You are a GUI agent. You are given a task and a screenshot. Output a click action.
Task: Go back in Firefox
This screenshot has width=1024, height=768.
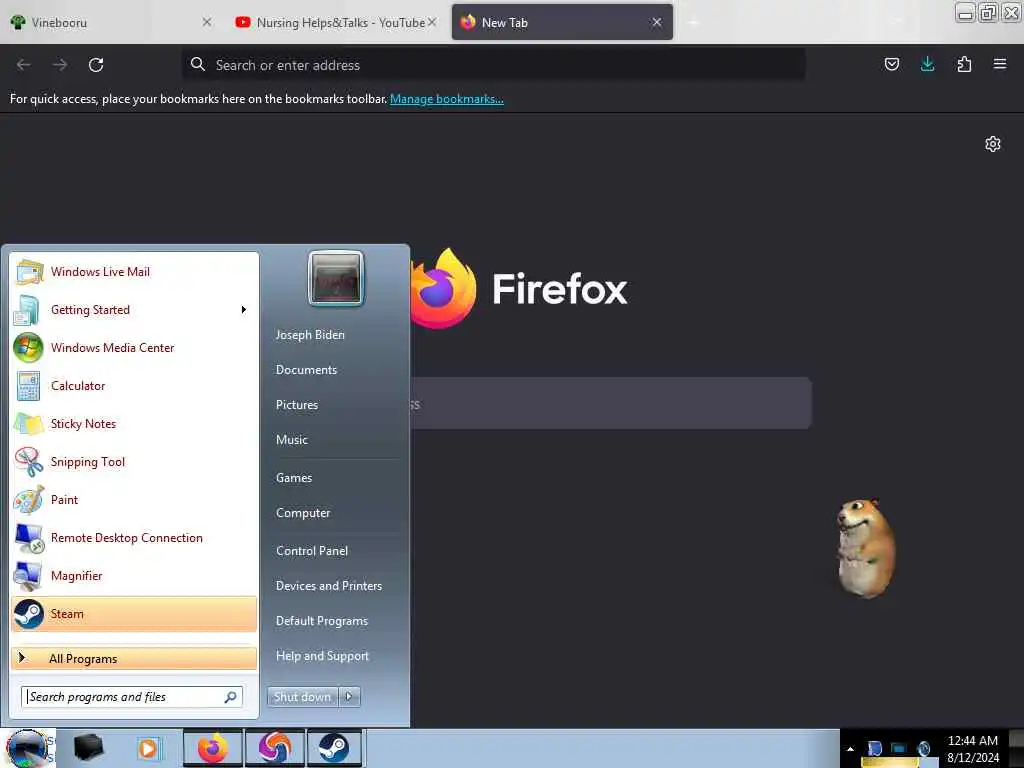[24, 65]
